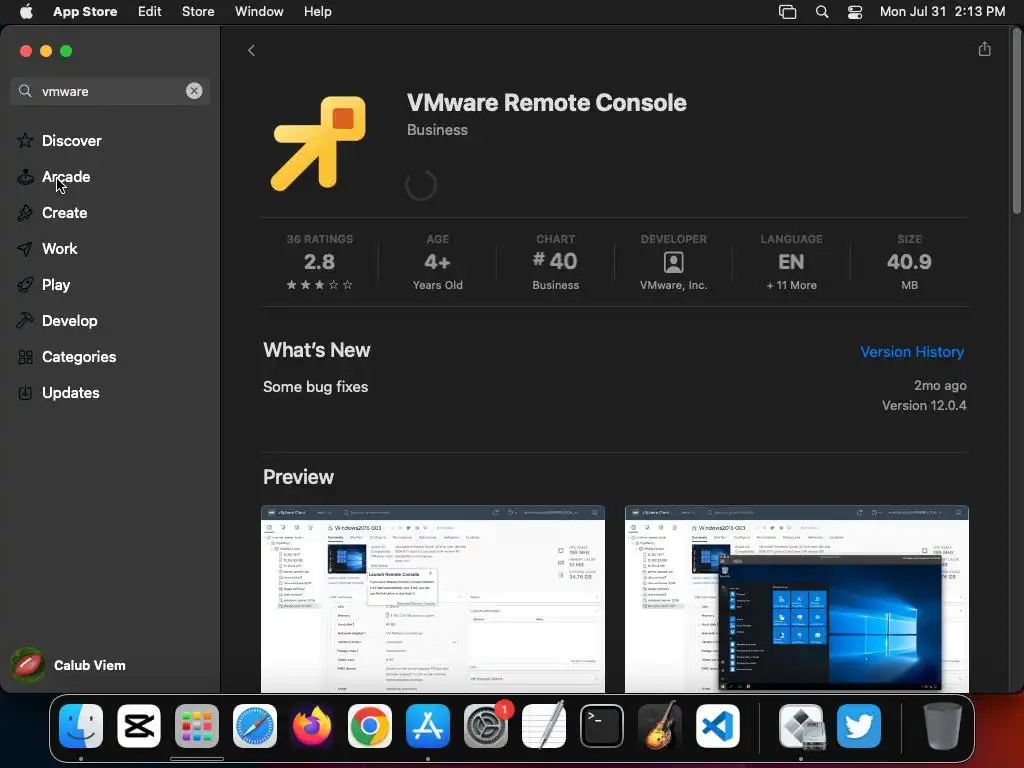This screenshot has height=768, width=1024.
Task: Open the Help menu
Action: 317,12
